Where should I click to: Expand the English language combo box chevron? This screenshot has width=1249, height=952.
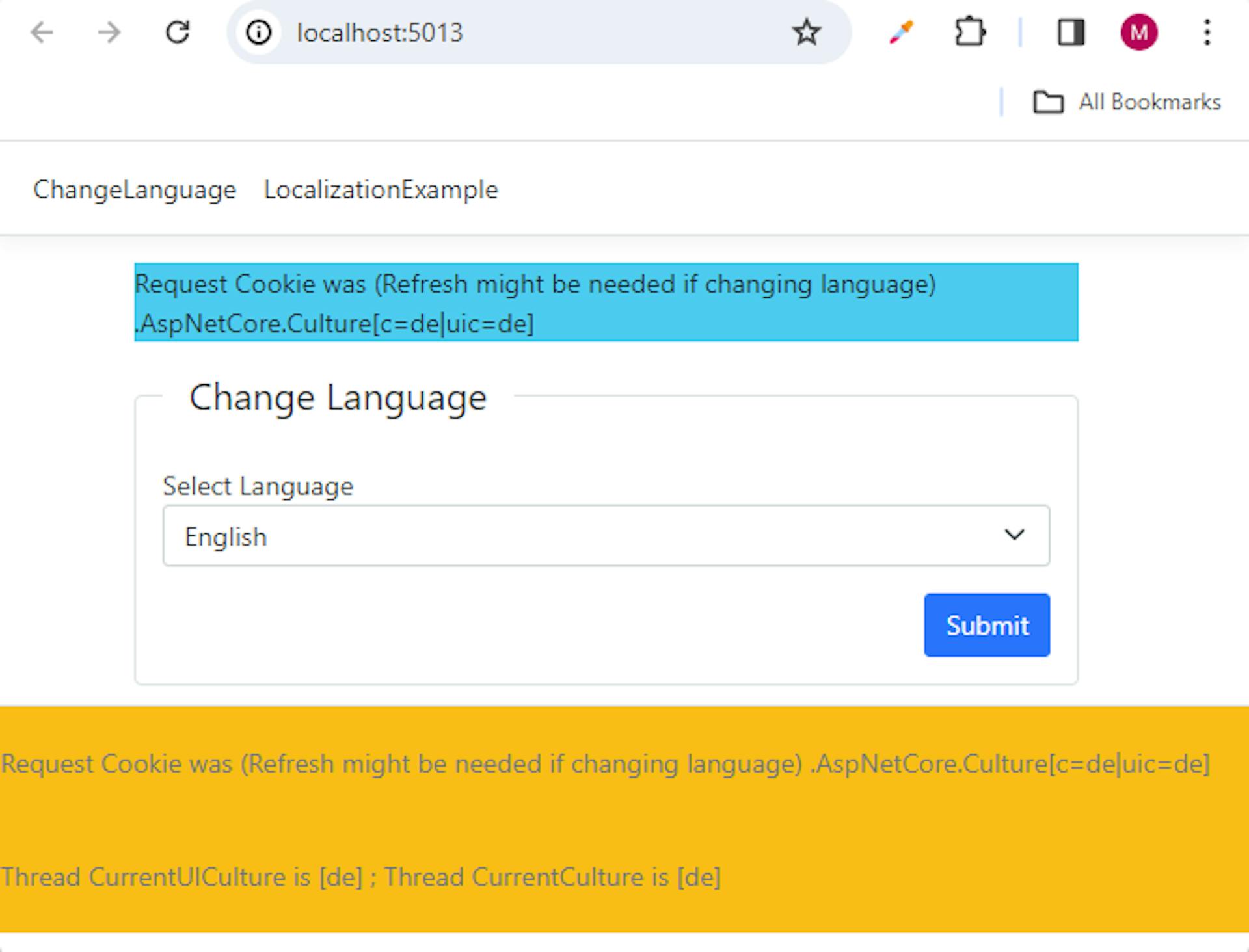click(x=1015, y=535)
